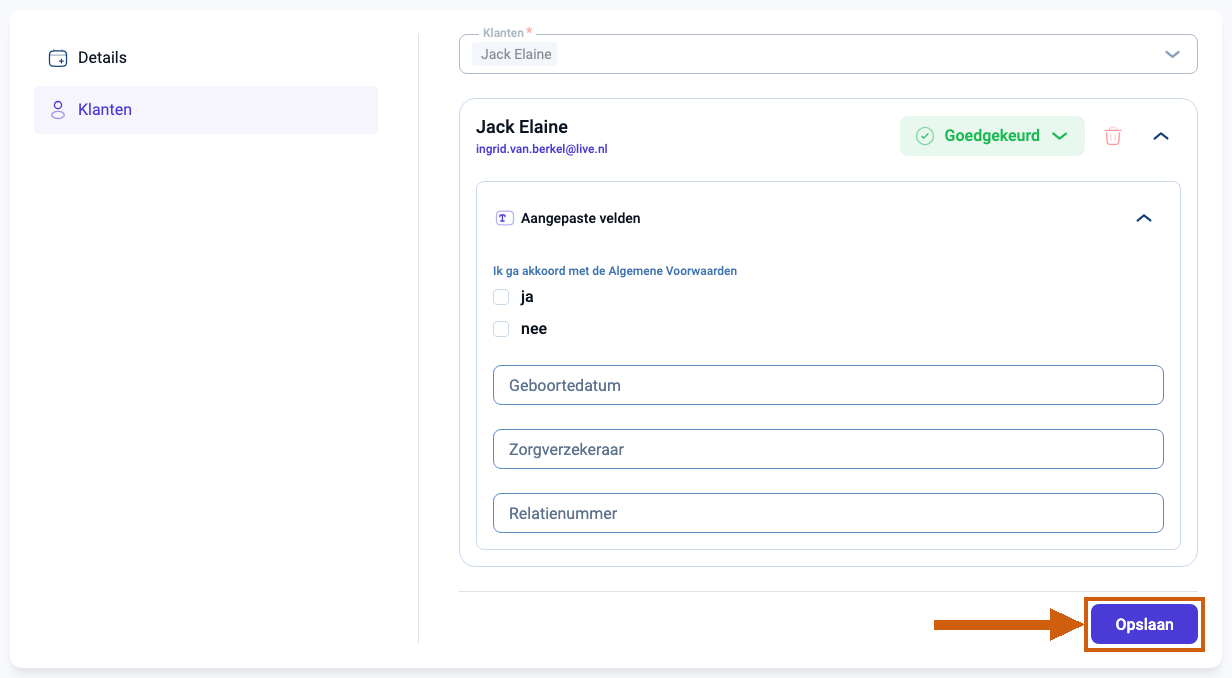Click the Klanten person icon
The height and width of the screenshot is (678, 1232).
click(58, 110)
